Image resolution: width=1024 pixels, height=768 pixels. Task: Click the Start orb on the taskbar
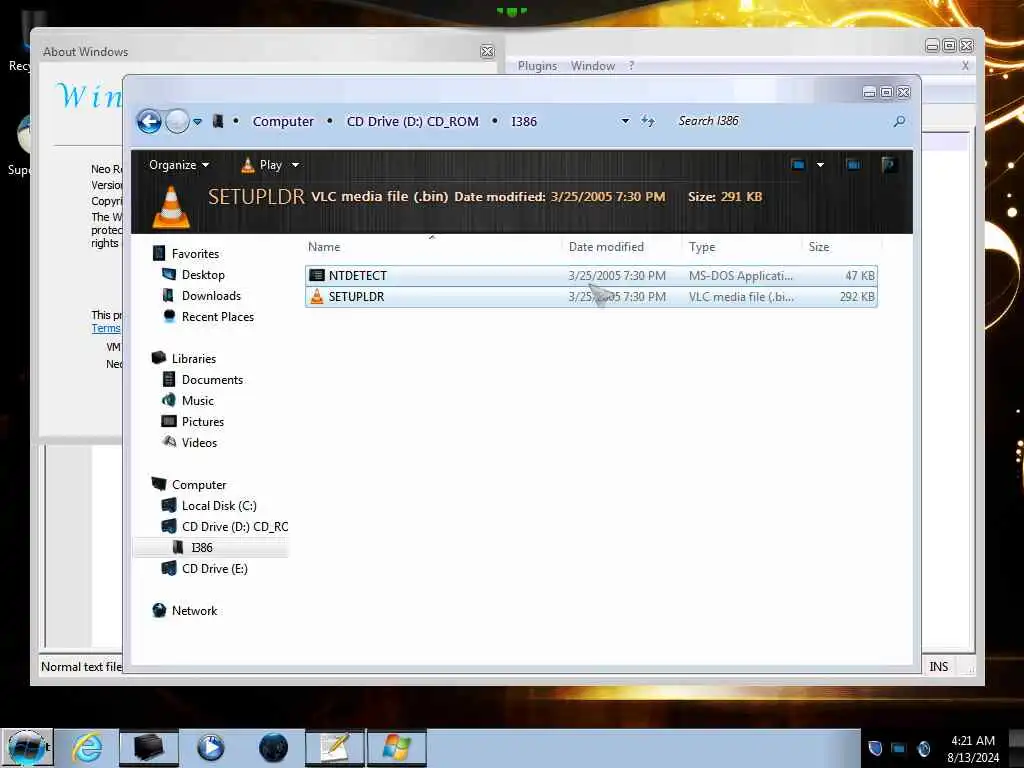tap(26, 748)
